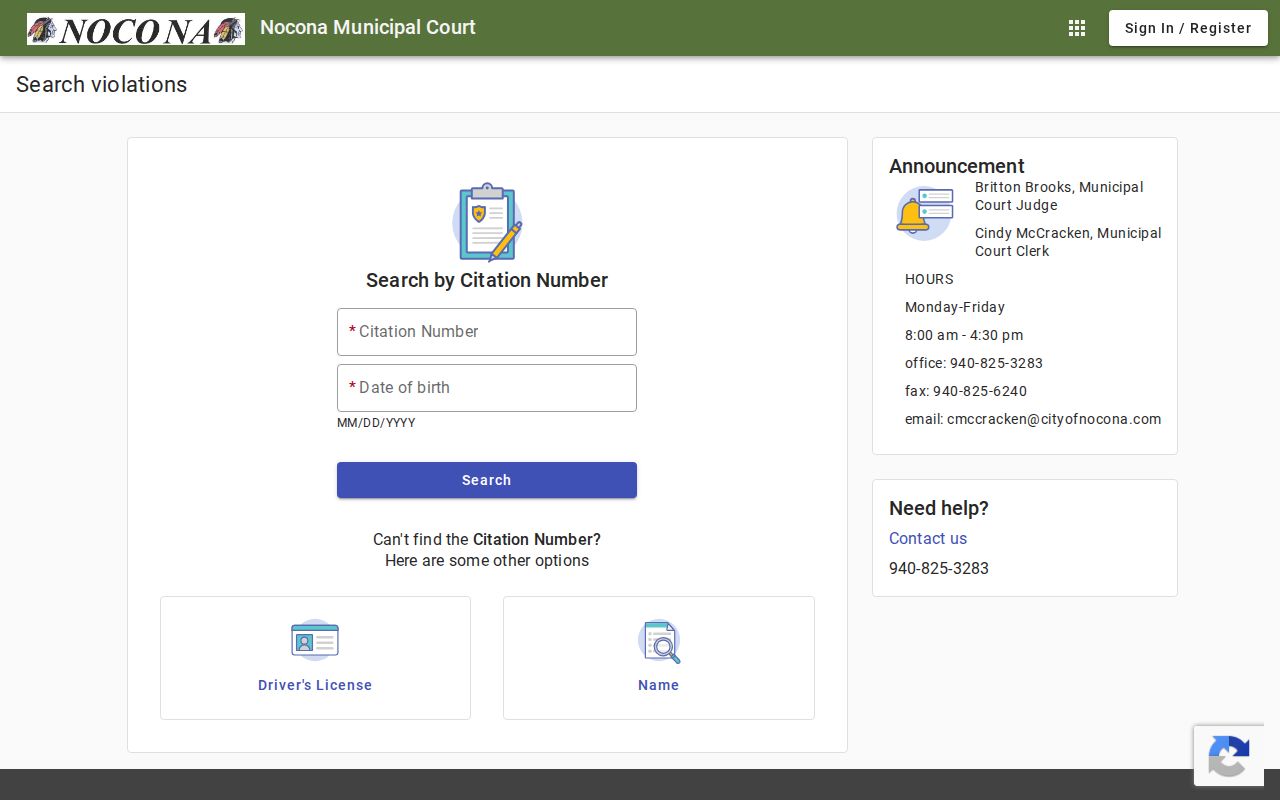The width and height of the screenshot is (1280, 800).
Task: Click the Nocona Municipal Court title
Action: point(368,28)
